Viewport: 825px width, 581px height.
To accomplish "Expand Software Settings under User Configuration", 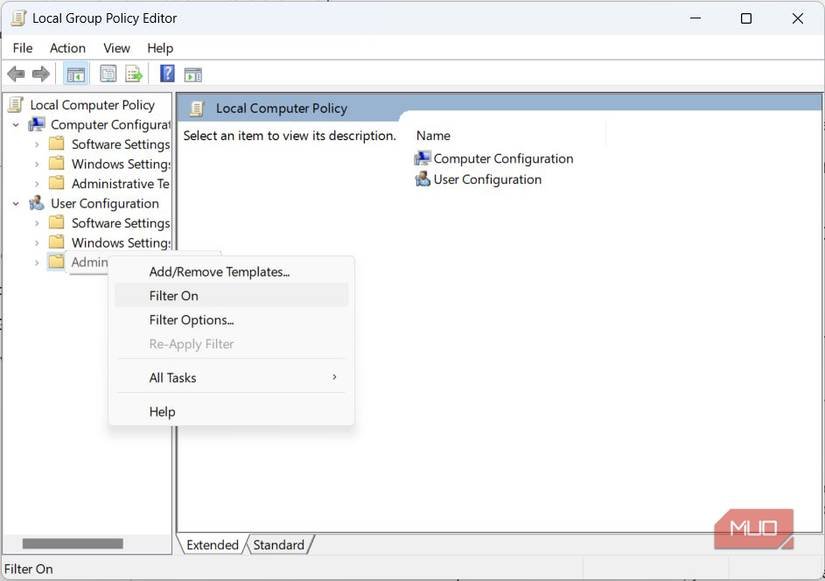I will [37, 223].
